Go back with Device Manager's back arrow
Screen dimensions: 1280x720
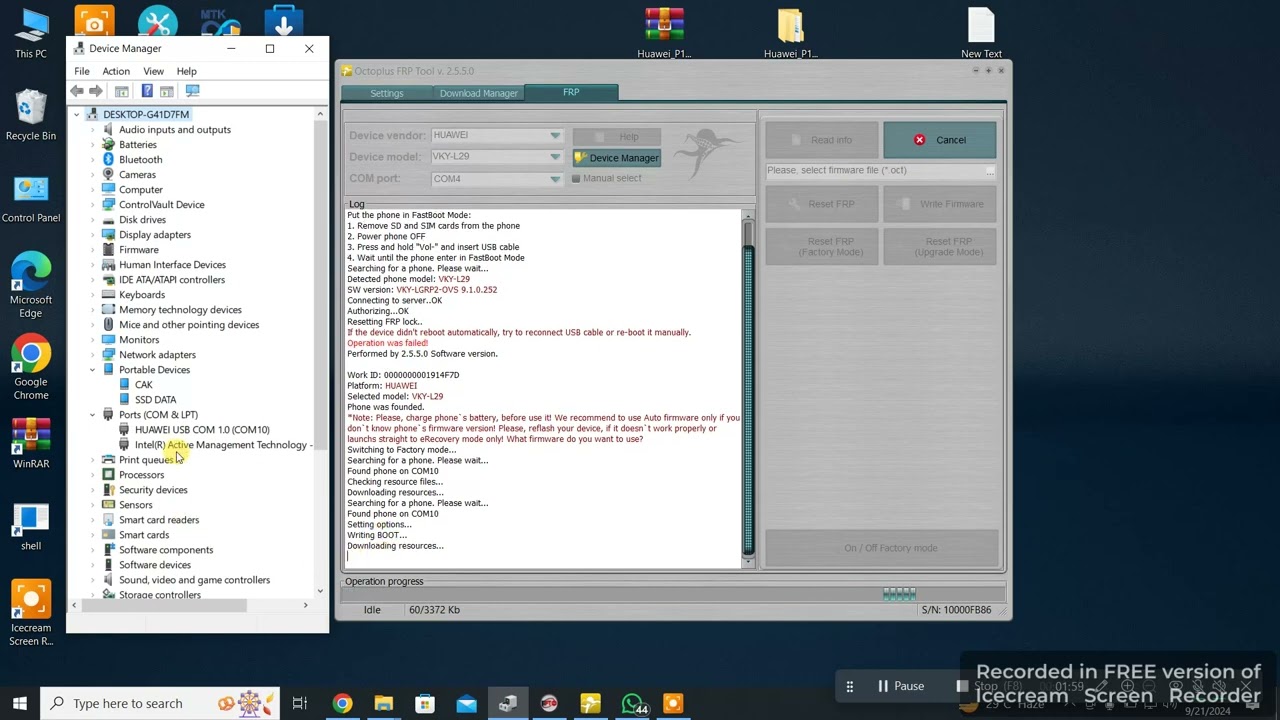[77, 91]
